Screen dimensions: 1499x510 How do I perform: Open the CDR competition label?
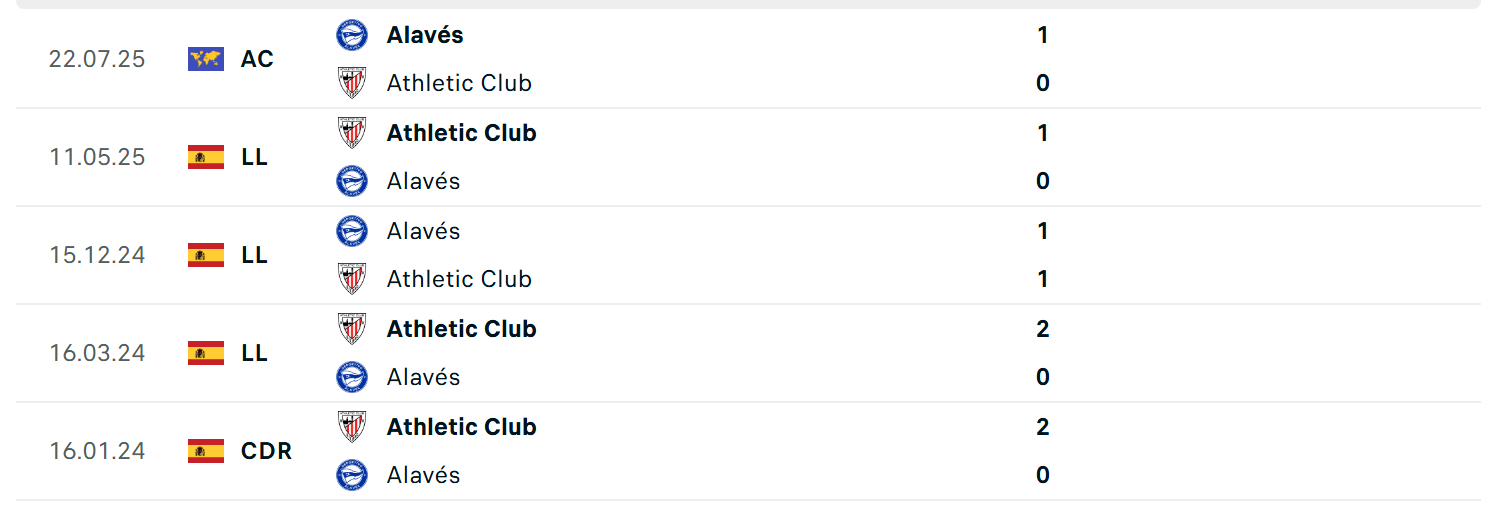pos(266,451)
